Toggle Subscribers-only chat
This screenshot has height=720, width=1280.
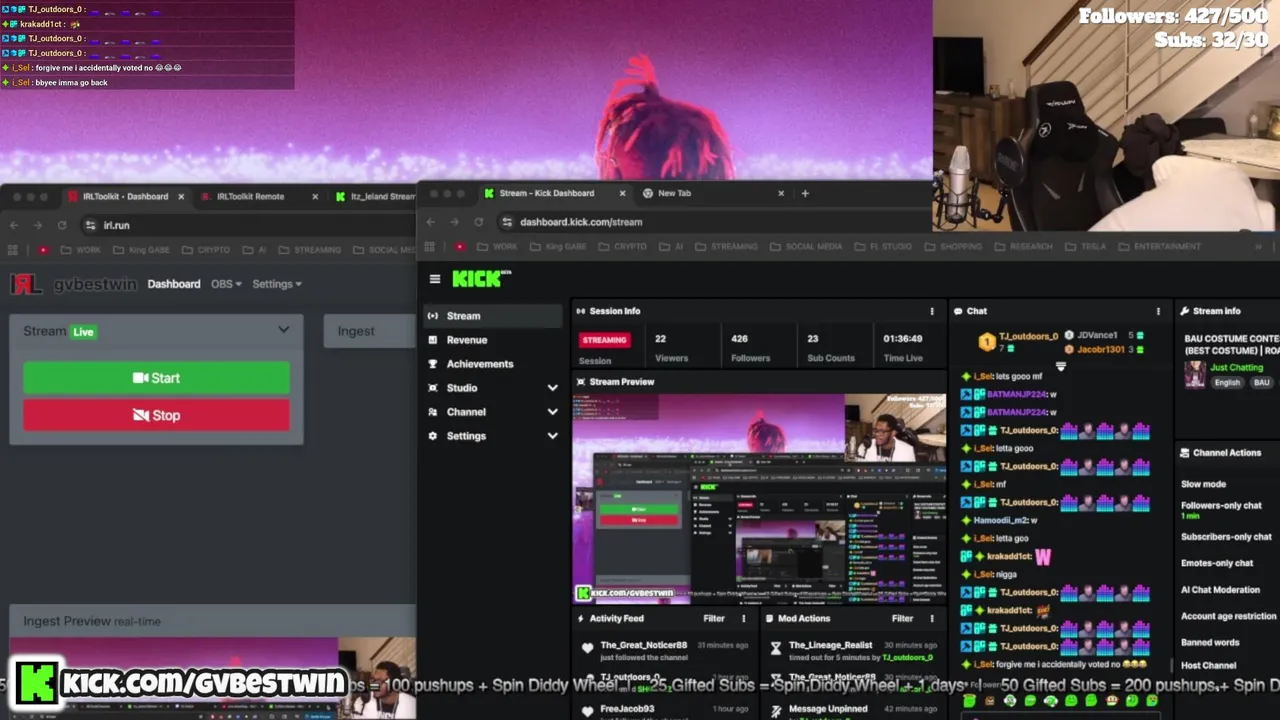(1226, 537)
